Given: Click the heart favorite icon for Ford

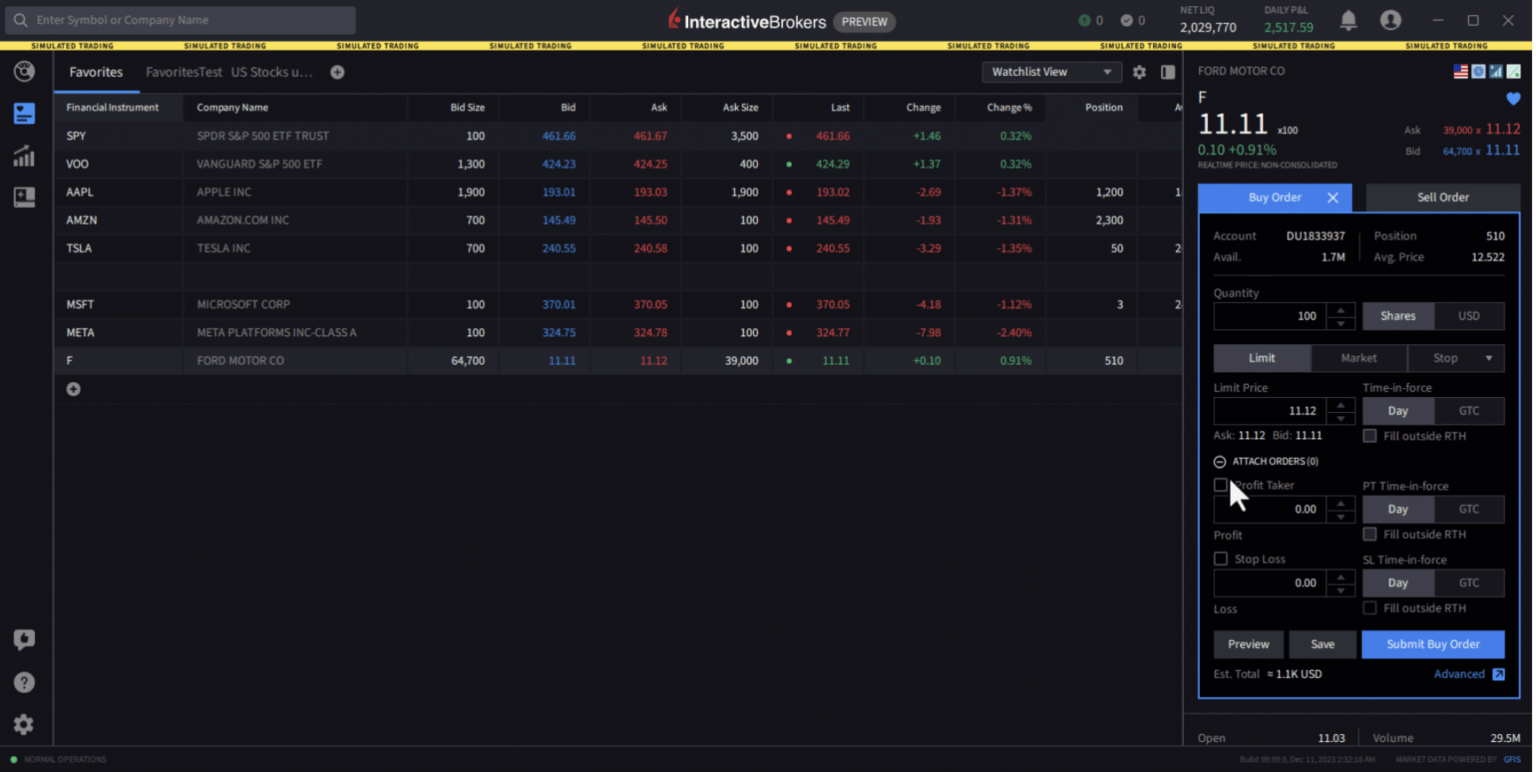Looking at the screenshot, I should (x=1513, y=99).
